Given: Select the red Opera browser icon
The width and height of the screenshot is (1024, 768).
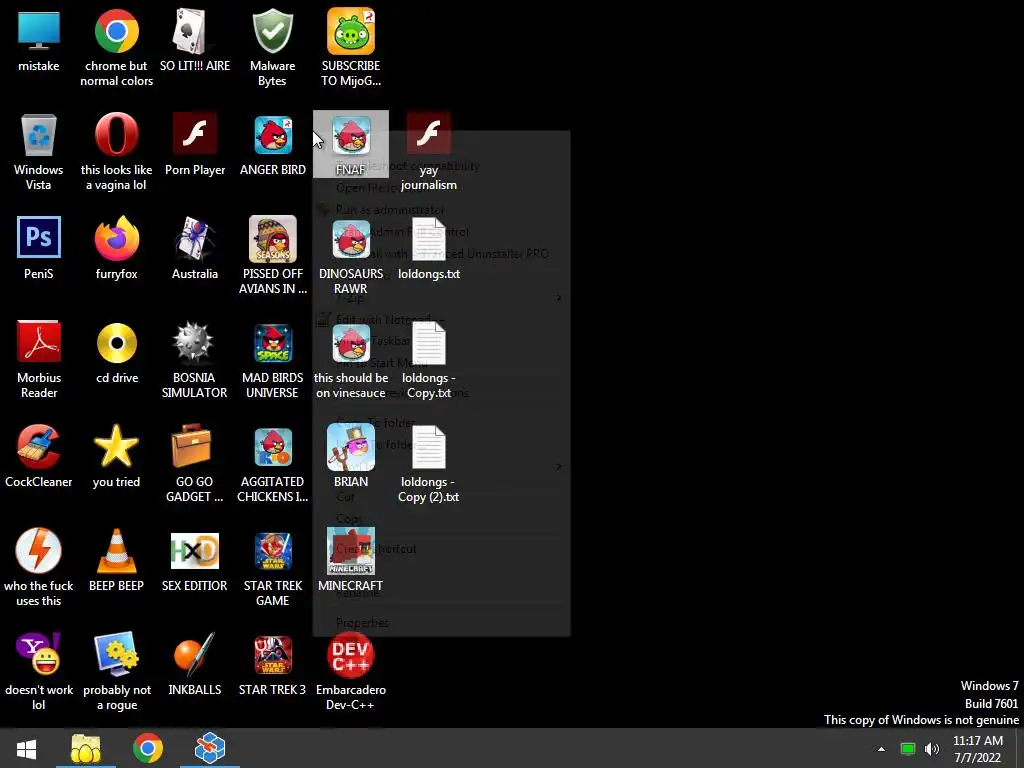Looking at the screenshot, I should point(116,135).
